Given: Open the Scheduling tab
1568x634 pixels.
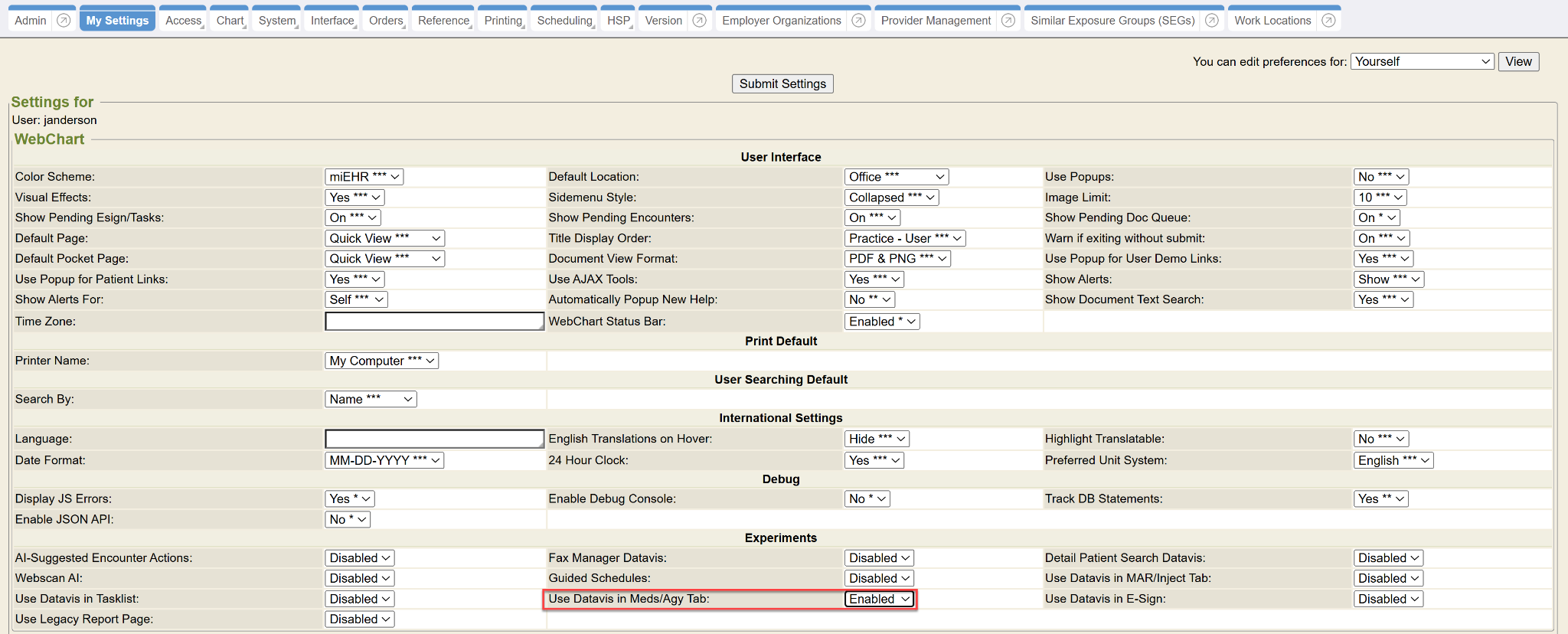Looking at the screenshot, I should [564, 21].
